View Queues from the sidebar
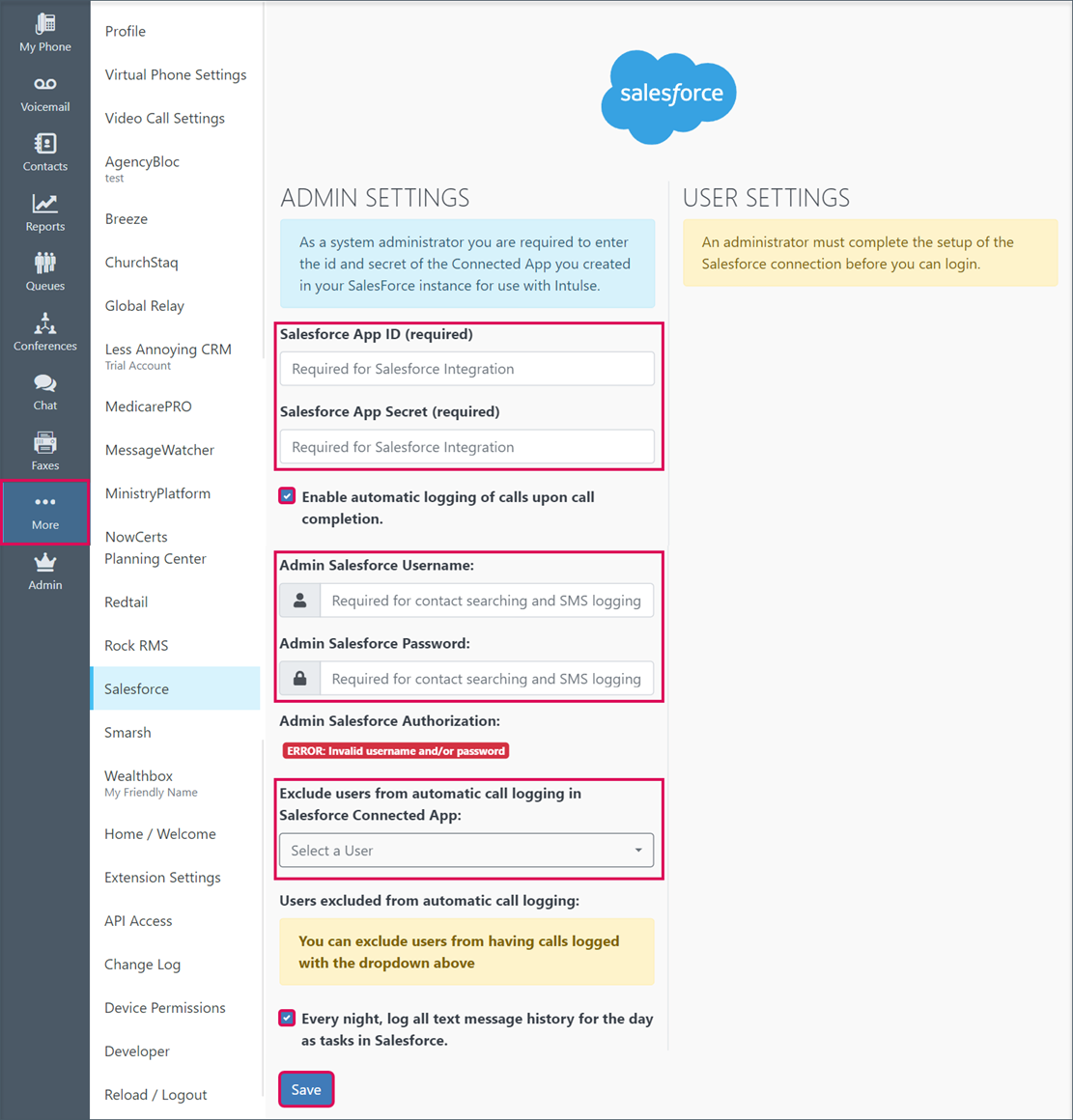Image resolution: width=1073 pixels, height=1120 pixels. [x=45, y=272]
